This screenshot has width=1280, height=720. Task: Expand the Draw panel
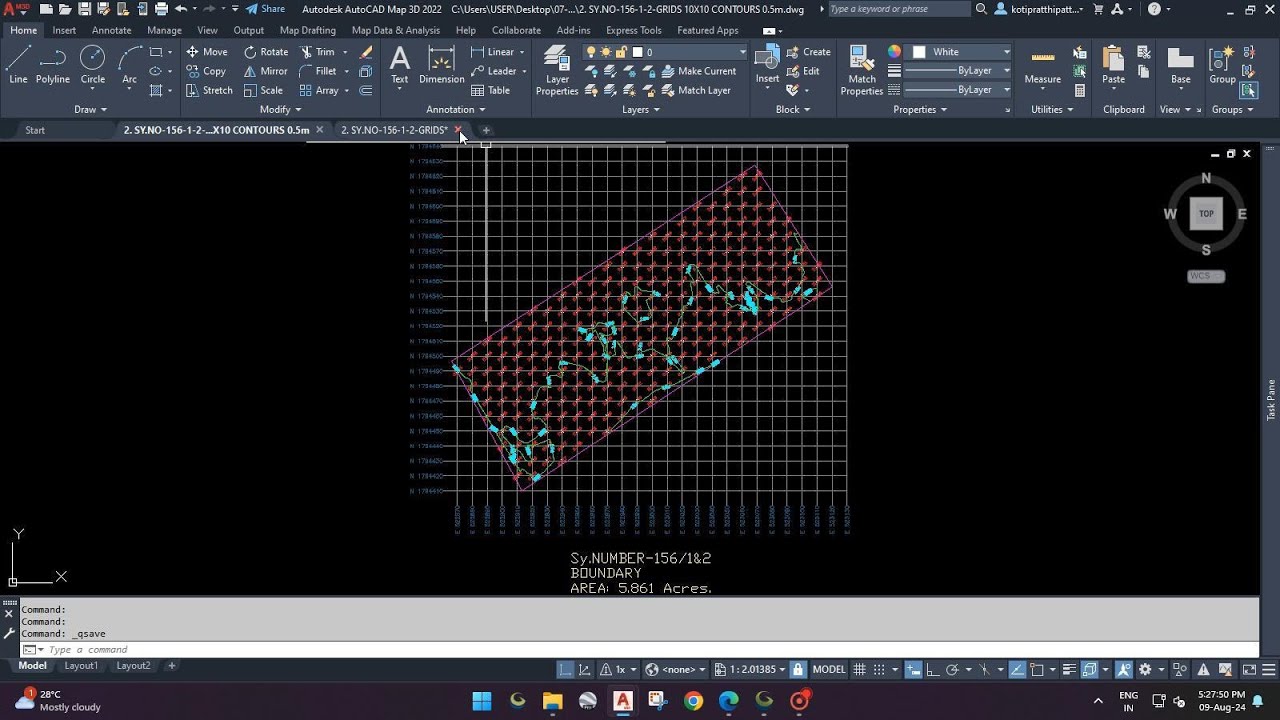point(90,110)
